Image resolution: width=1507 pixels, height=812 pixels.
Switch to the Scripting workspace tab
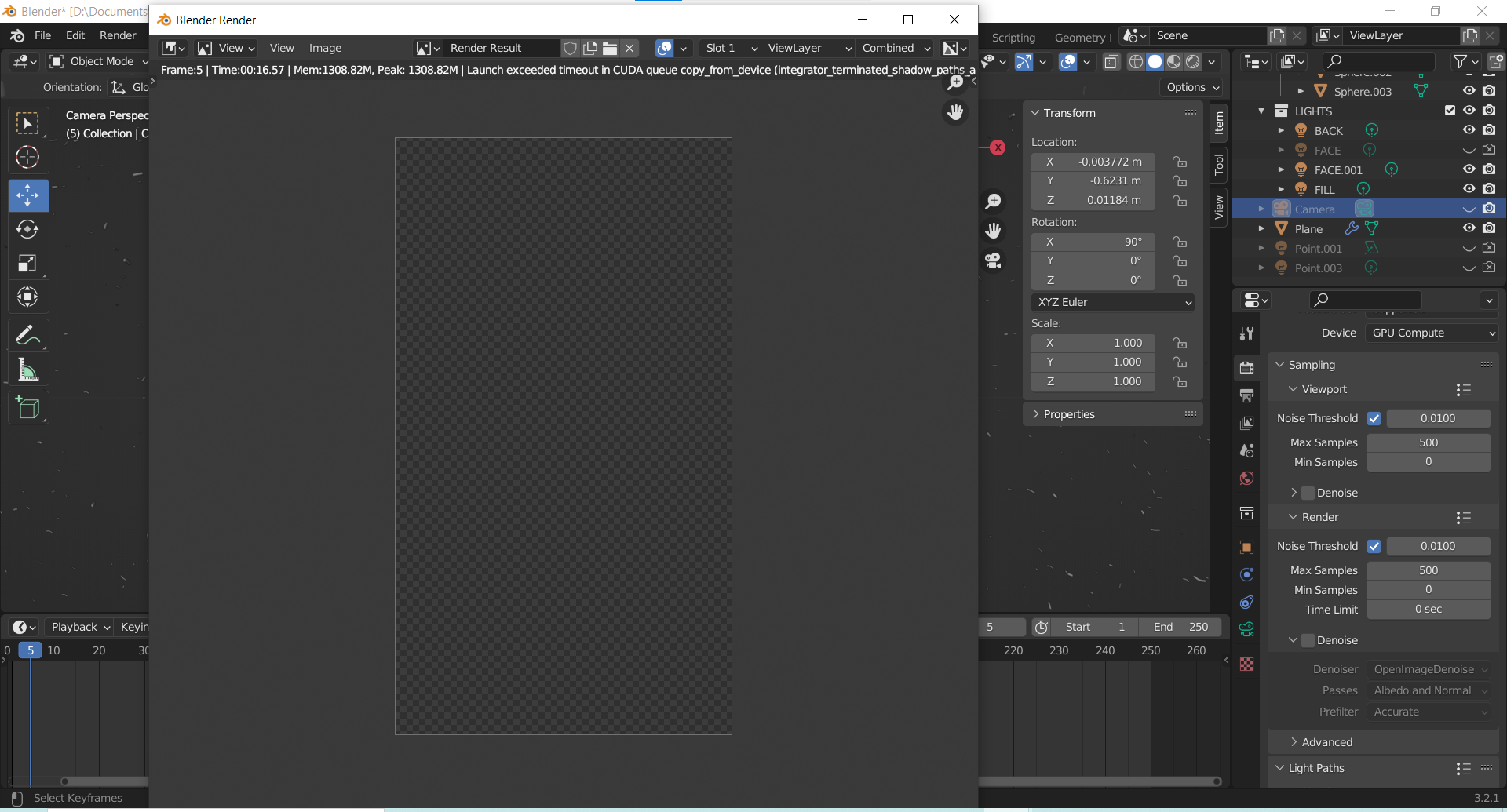tap(1013, 37)
